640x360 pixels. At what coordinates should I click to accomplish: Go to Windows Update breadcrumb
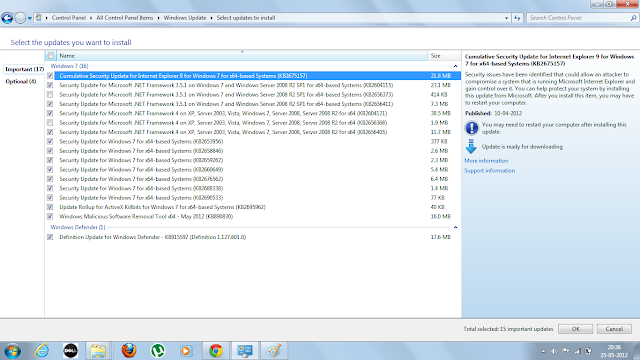coord(185,18)
